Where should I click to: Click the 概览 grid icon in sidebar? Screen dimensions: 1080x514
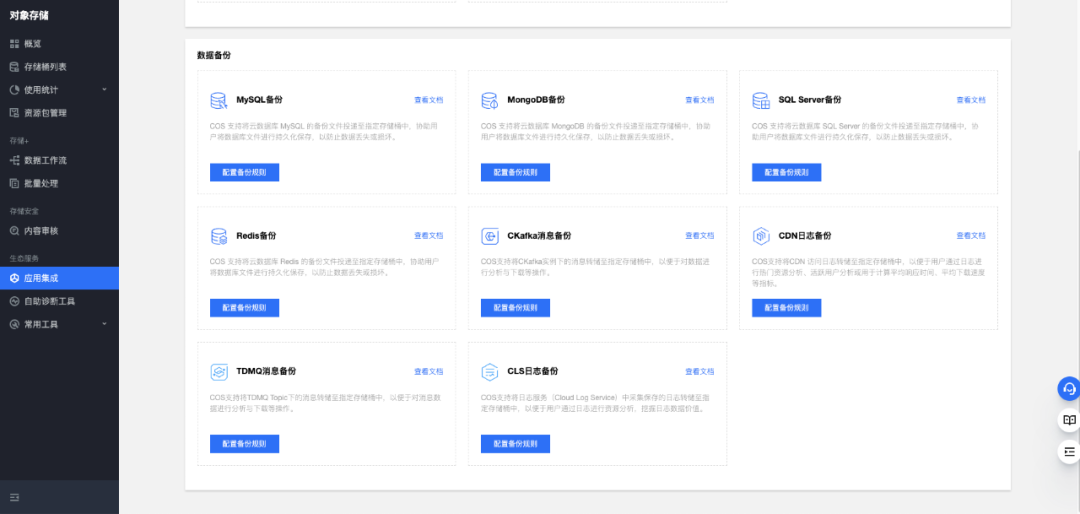tap(14, 44)
